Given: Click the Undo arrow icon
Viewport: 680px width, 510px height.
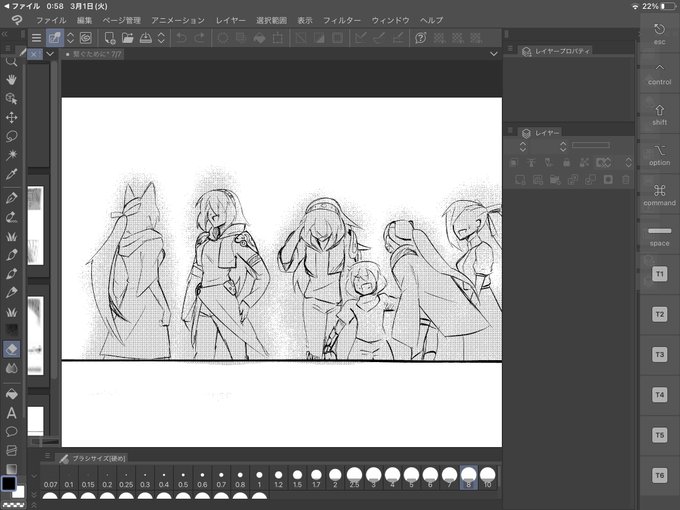Looking at the screenshot, I should (x=181, y=38).
